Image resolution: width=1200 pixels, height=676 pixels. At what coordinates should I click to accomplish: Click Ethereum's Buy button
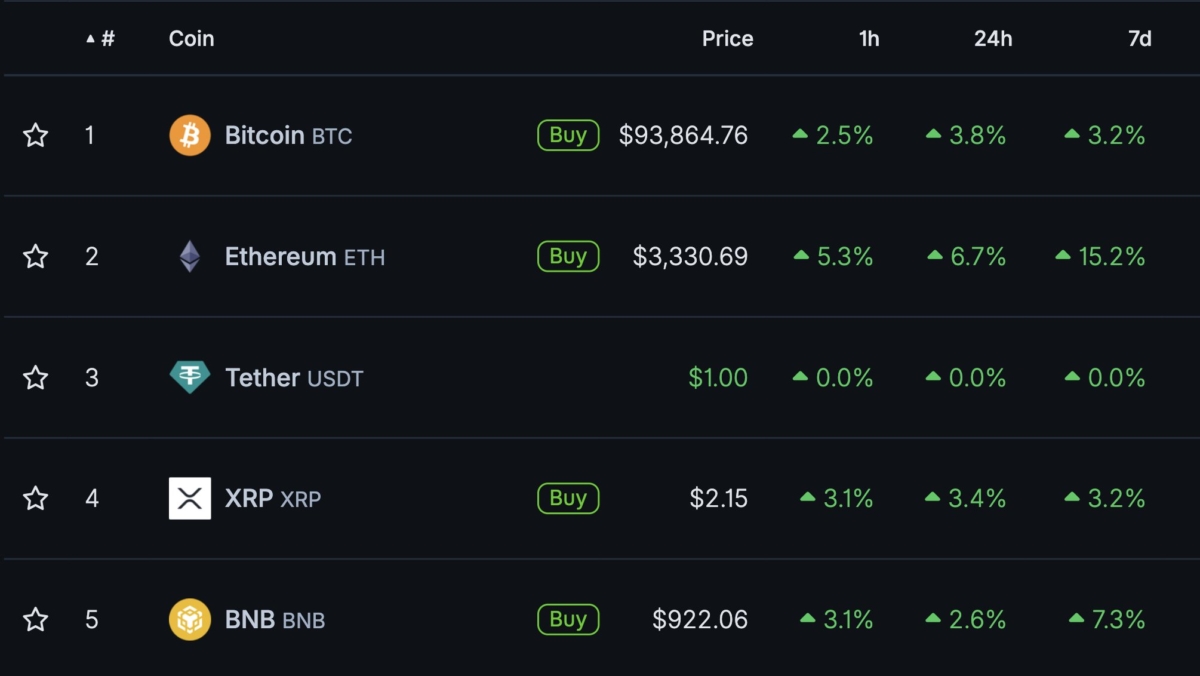pyautogui.click(x=567, y=256)
